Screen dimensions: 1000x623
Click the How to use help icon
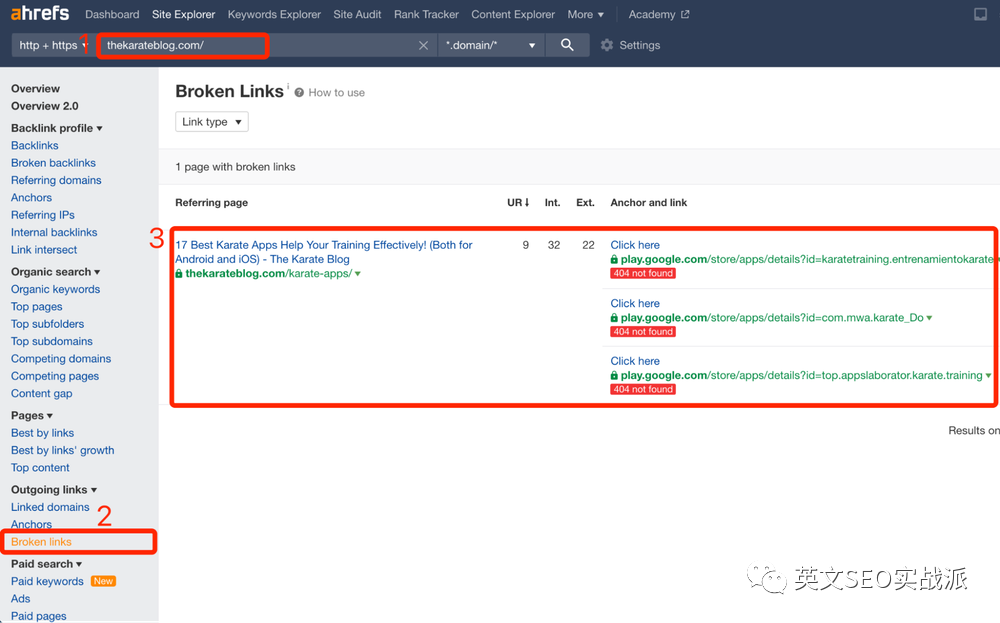pyautogui.click(x=298, y=92)
